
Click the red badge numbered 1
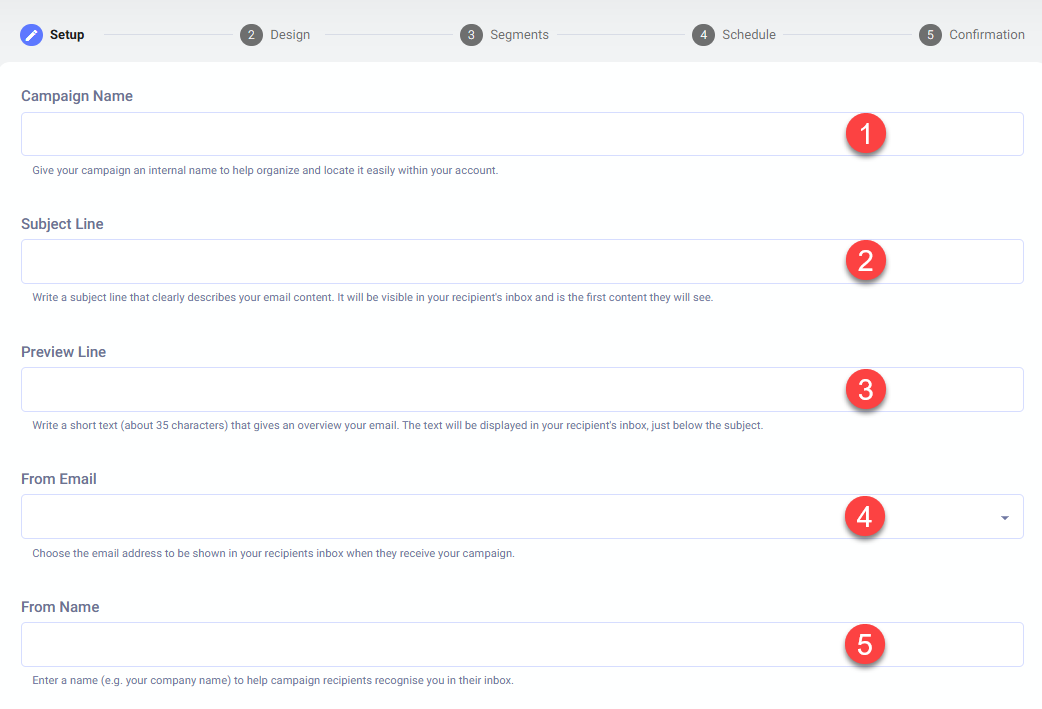tap(865, 134)
